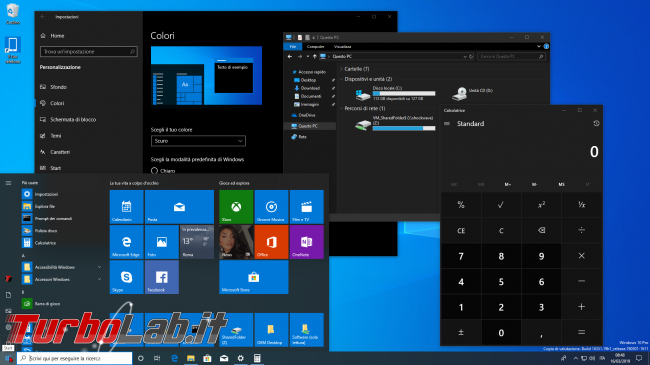Open the Office tile
650x365 pixels.
point(271,242)
